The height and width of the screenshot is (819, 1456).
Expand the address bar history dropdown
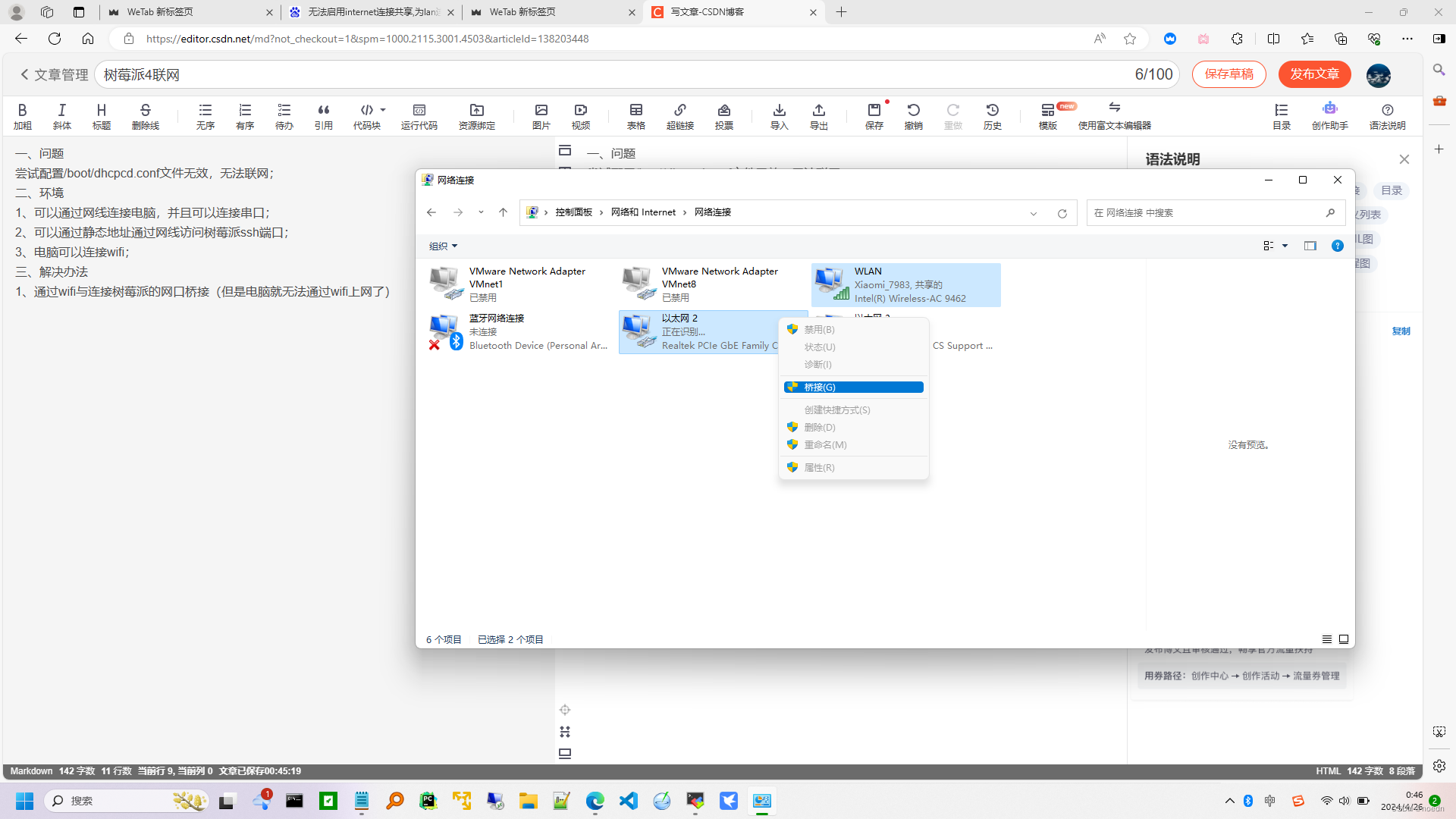tap(1034, 214)
